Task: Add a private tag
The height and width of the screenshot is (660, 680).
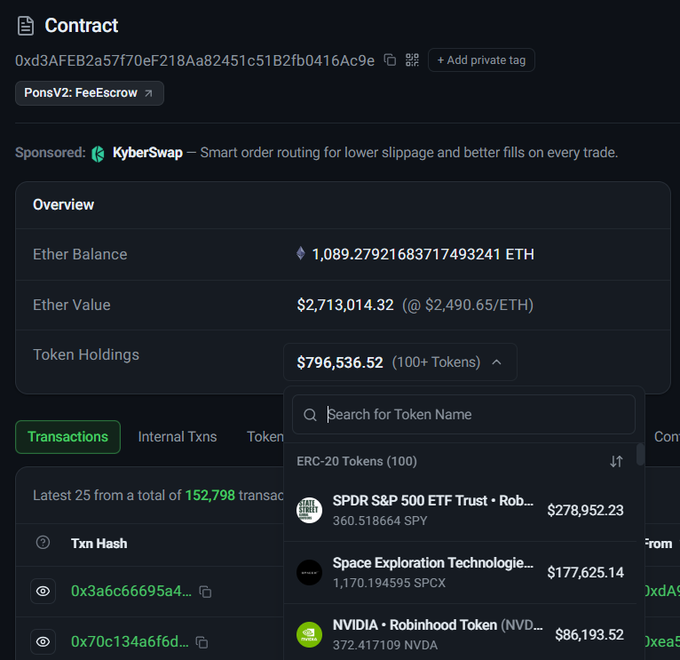Action: click(481, 60)
